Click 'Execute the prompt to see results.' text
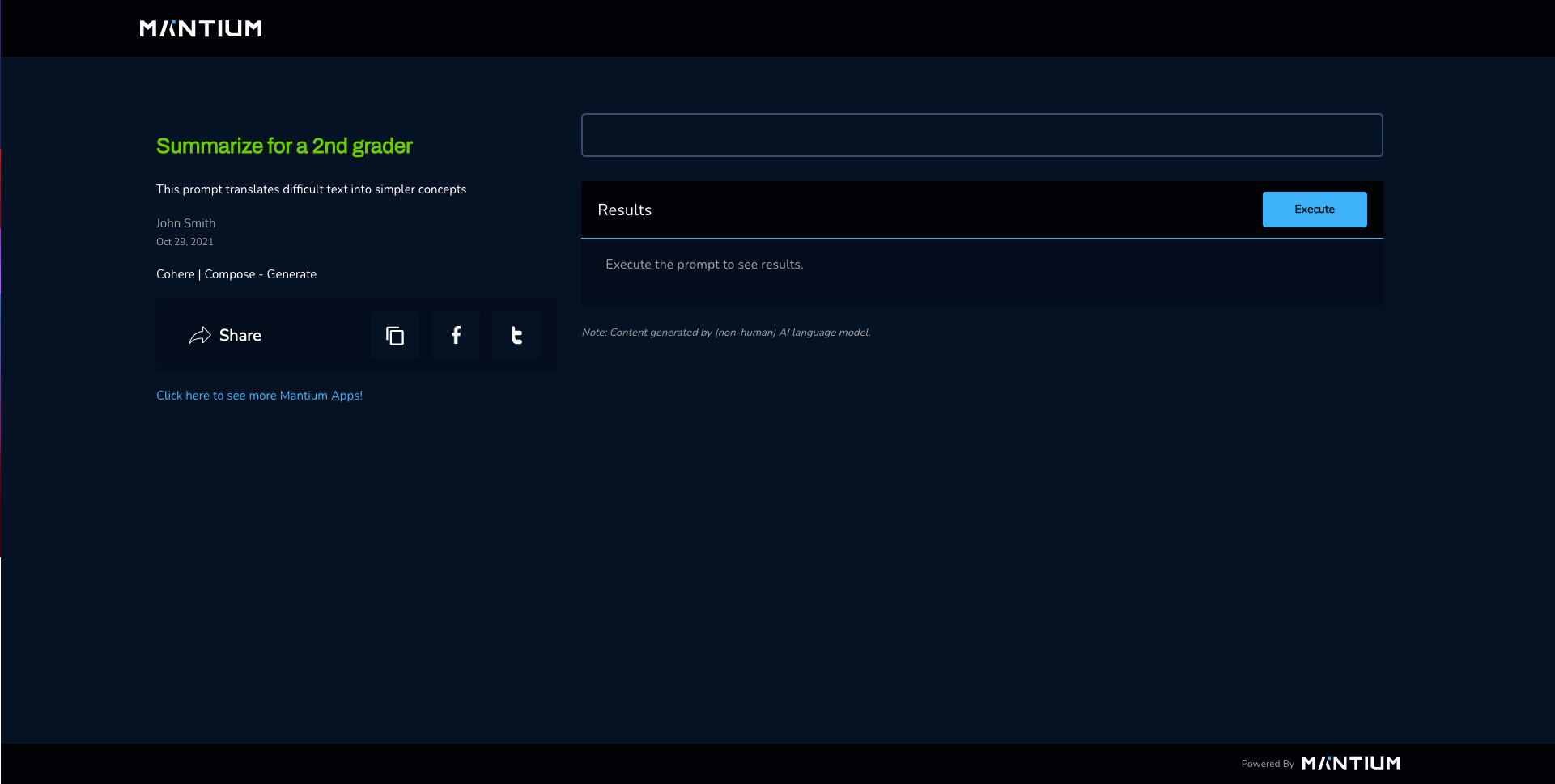Image resolution: width=1555 pixels, height=784 pixels. (704, 265)
